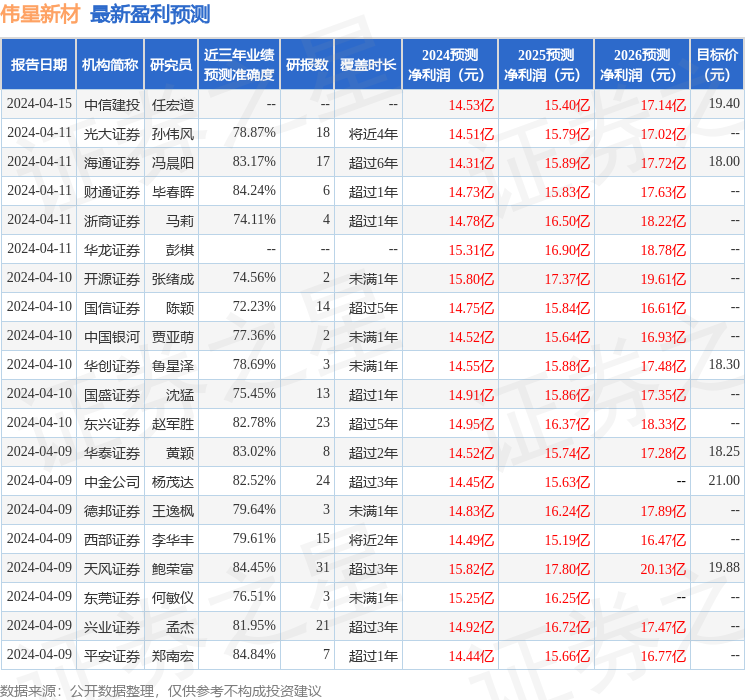Click analyst name 孙伟风
This screenshot has height=700, width=745.
(x=173, y=134)
